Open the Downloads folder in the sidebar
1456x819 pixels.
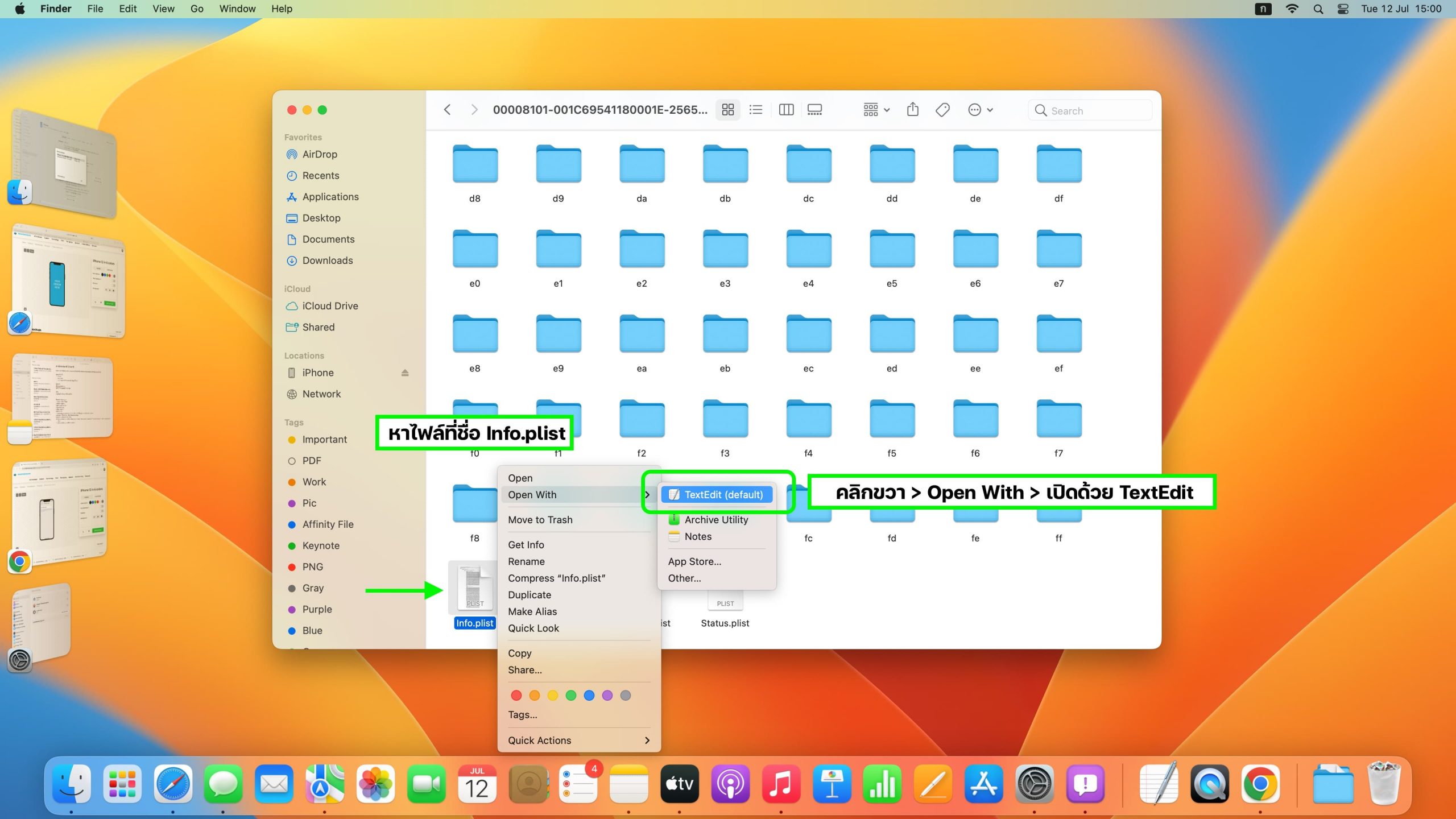pos(327,260)
